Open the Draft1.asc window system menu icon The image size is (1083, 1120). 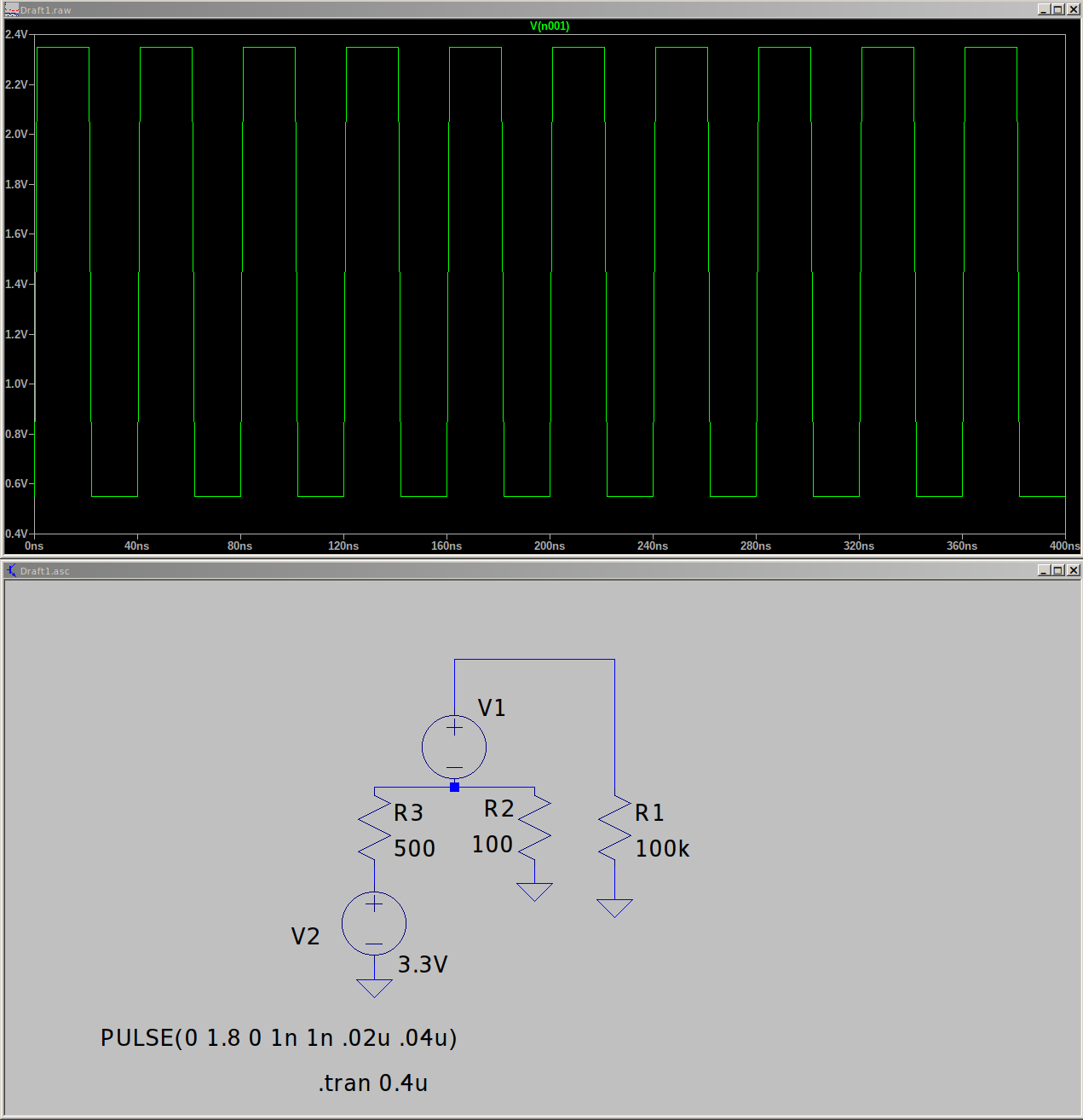[11, 571]
